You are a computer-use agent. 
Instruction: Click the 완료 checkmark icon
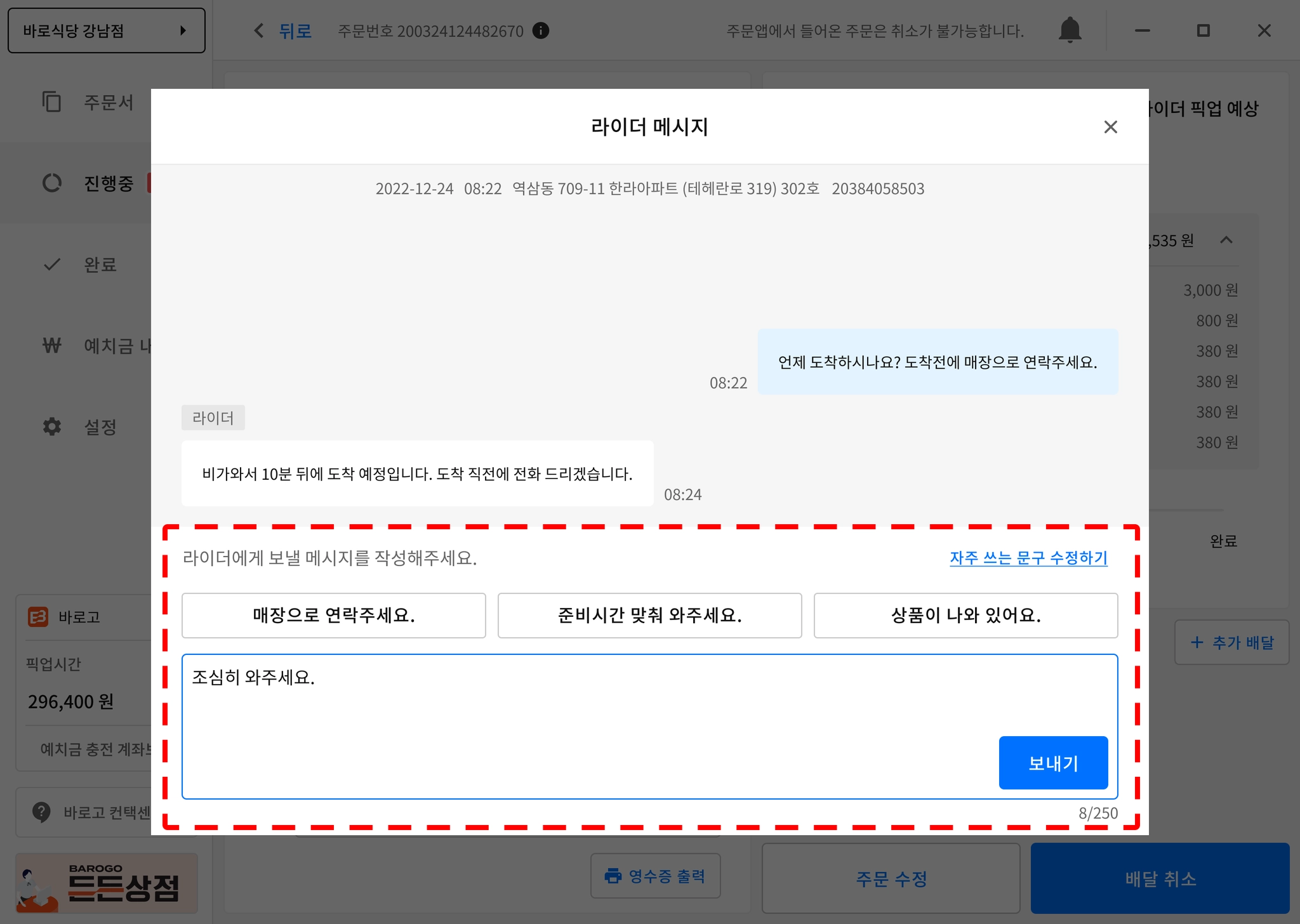click(x=51, y=265)
